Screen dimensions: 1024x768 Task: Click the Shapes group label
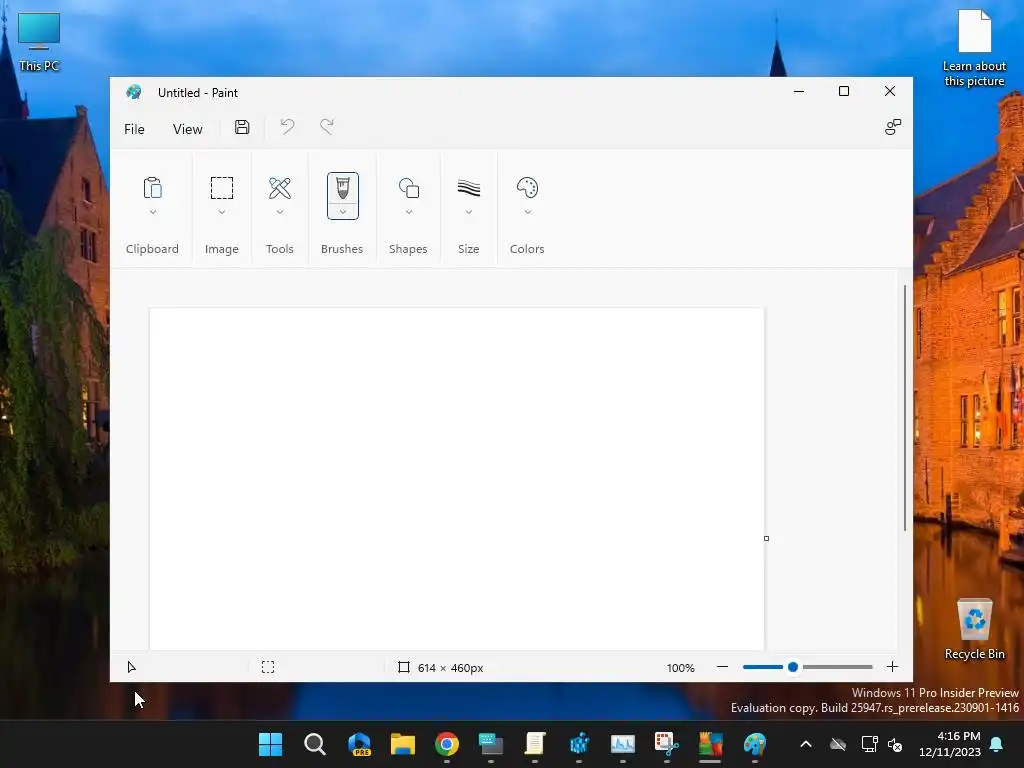[x=408, y=249]
